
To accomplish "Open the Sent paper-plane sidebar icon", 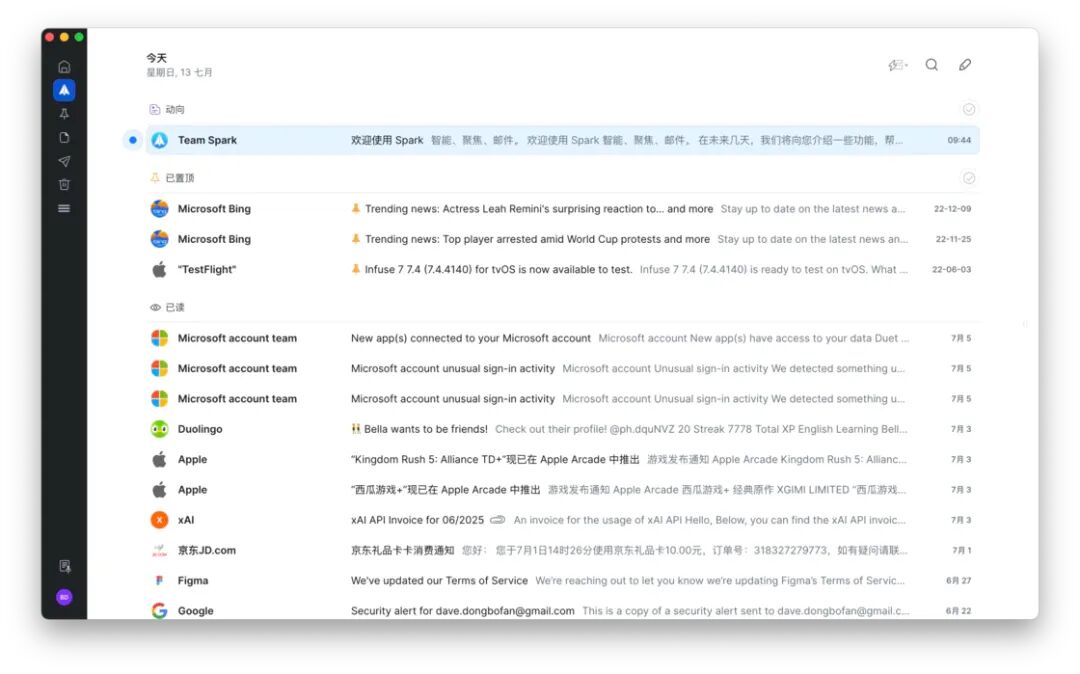I will 64,161.
